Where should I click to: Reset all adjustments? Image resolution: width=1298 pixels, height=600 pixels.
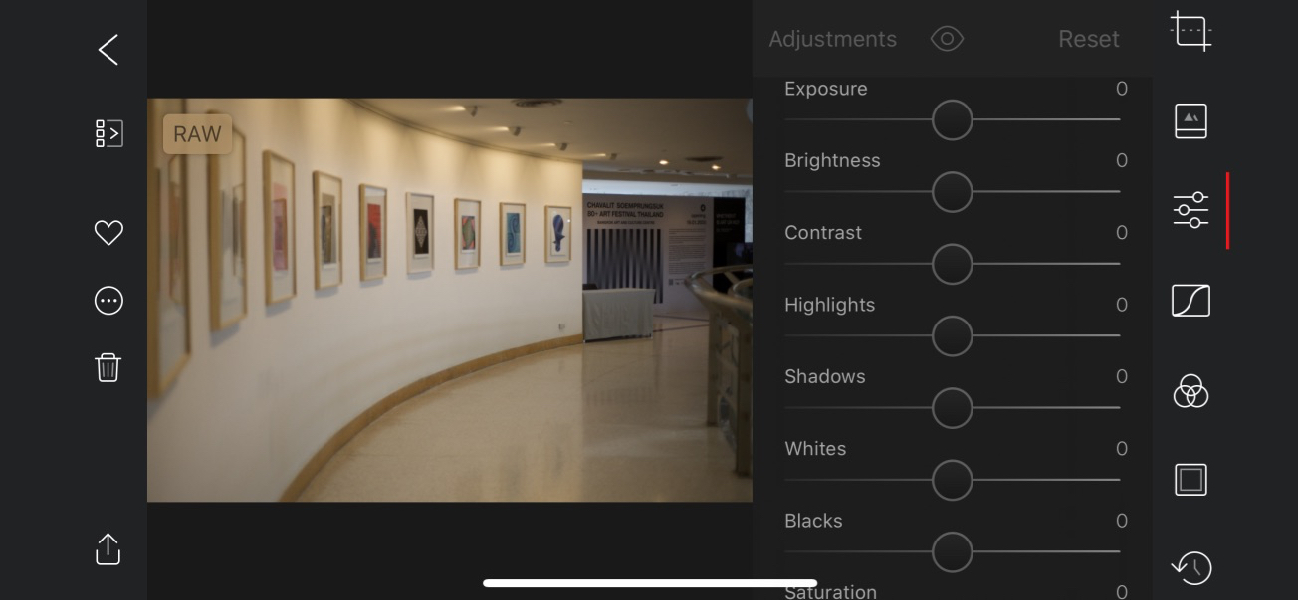(x=1088, y=39)
